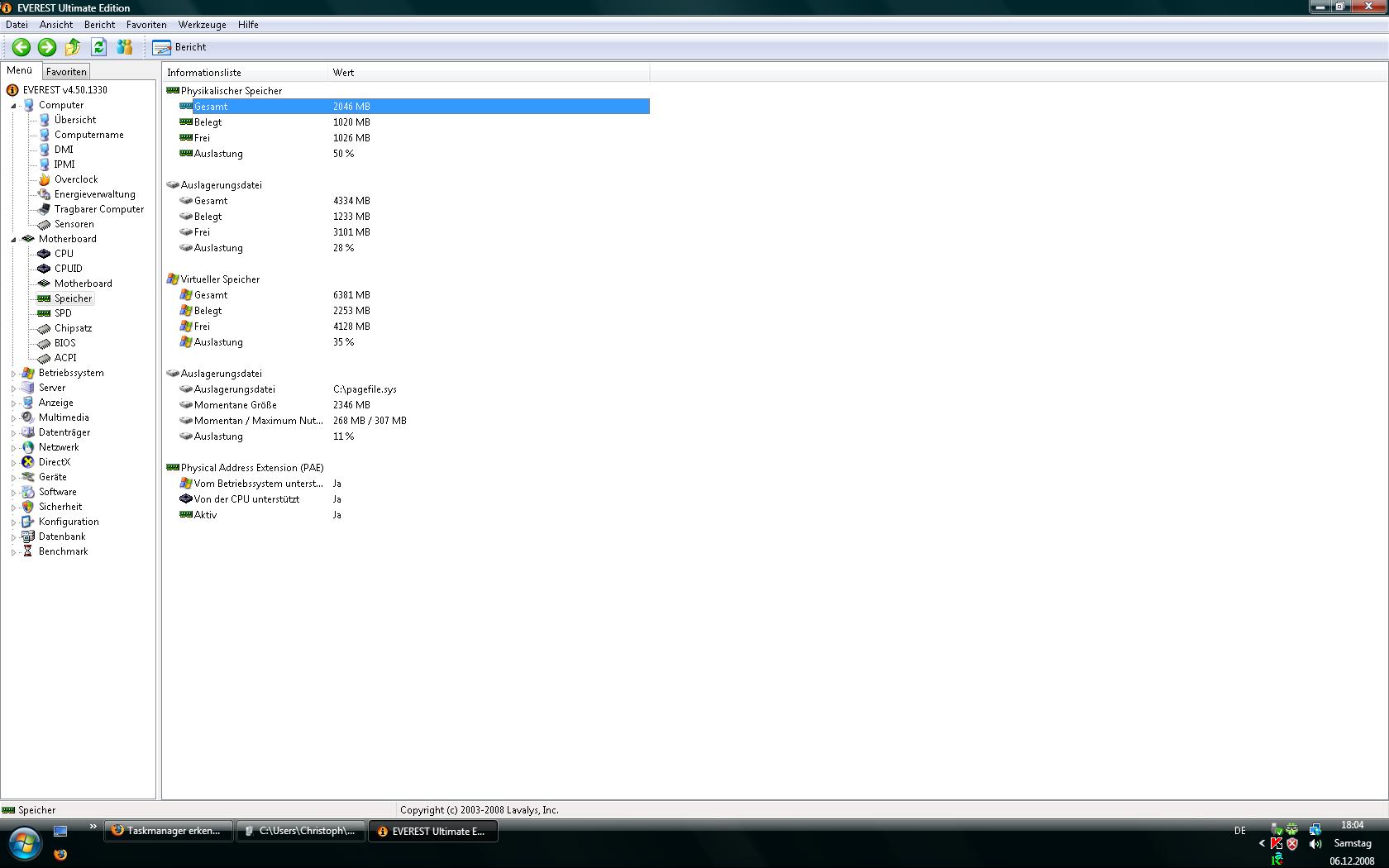Expand the Server tree node
The image size is (1389, 868).
tap(13, 389)
